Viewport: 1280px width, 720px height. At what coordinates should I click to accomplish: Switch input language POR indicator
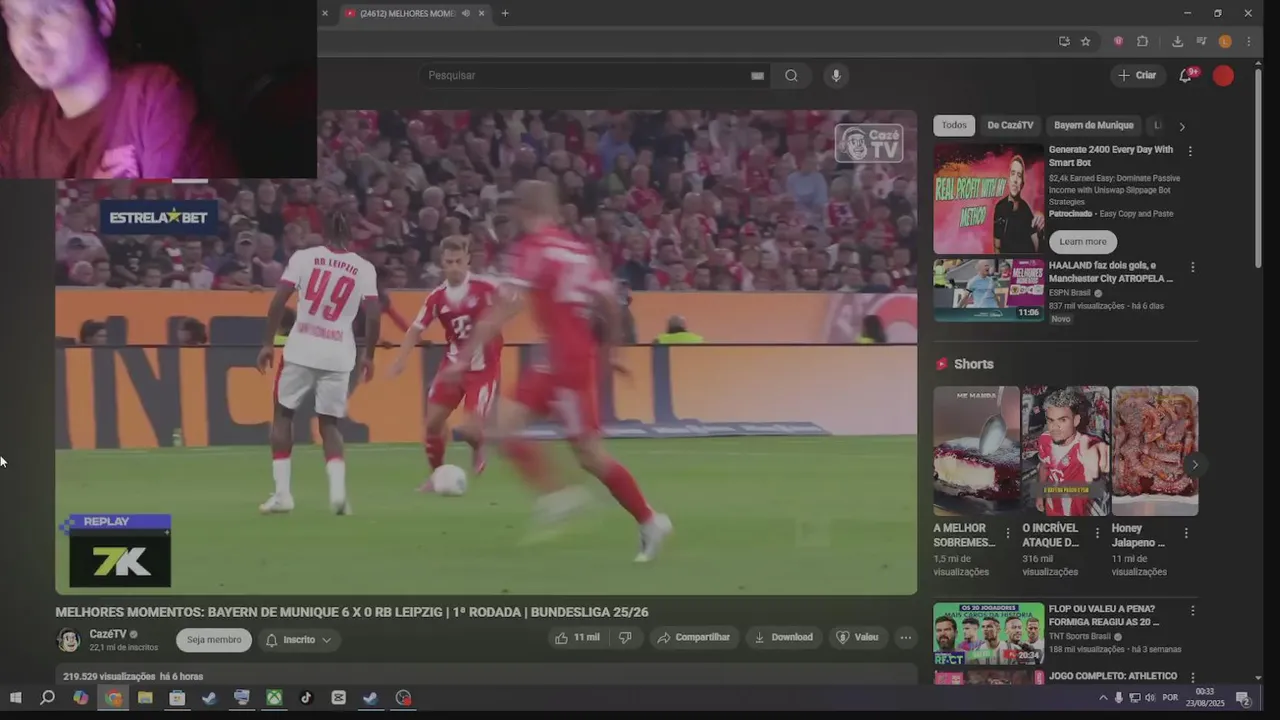(1170, 698)
